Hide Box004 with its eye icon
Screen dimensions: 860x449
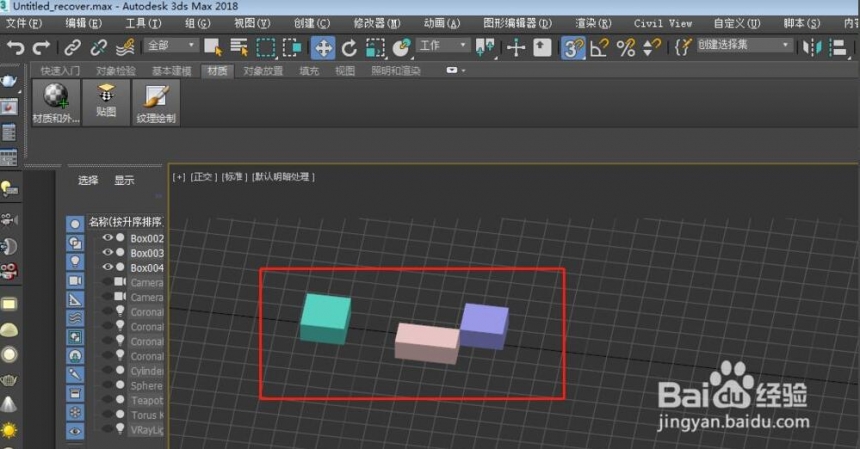click(108, 267)
